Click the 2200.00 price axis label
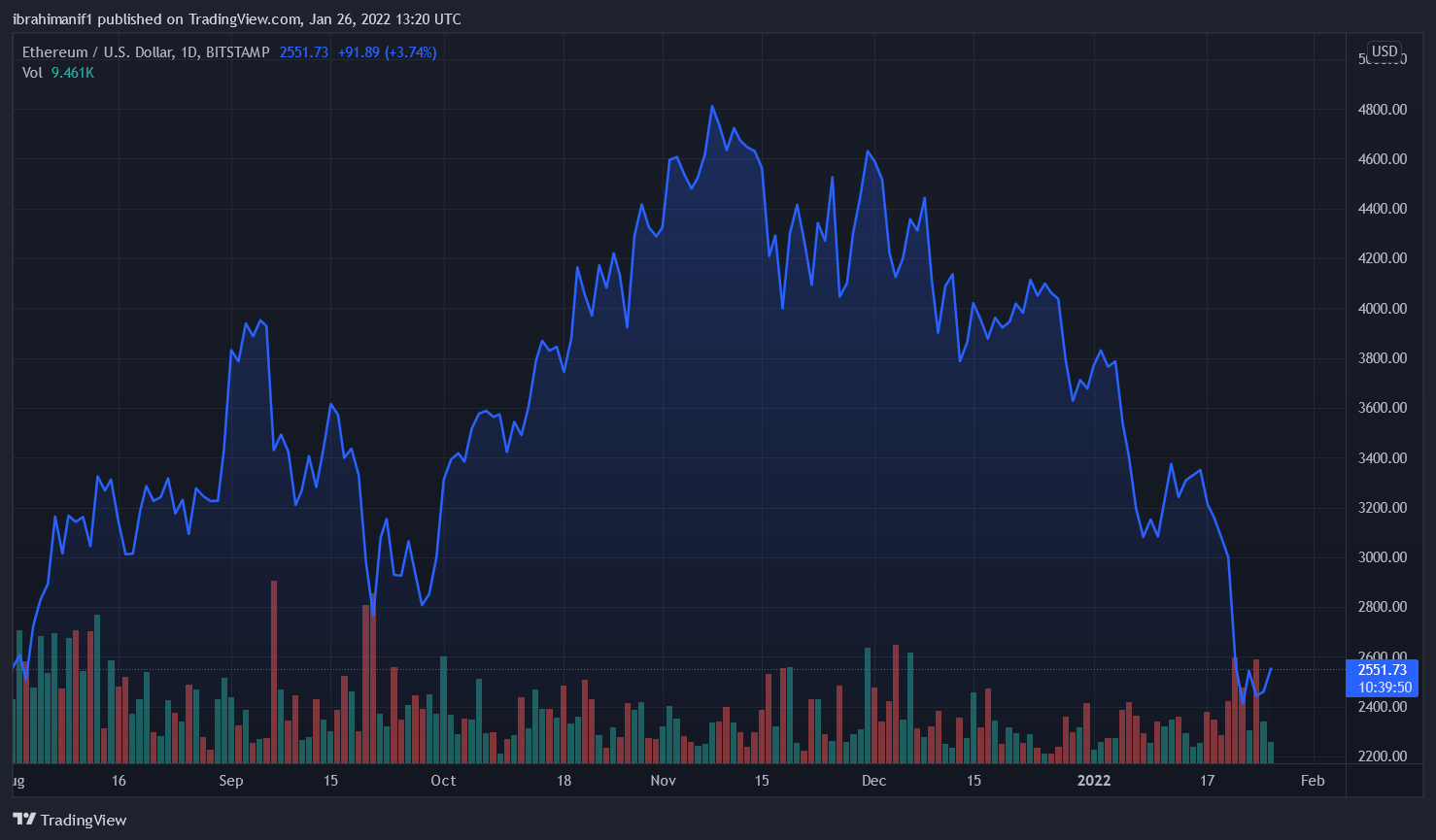1436x840 pixels. coord(1382,756)
